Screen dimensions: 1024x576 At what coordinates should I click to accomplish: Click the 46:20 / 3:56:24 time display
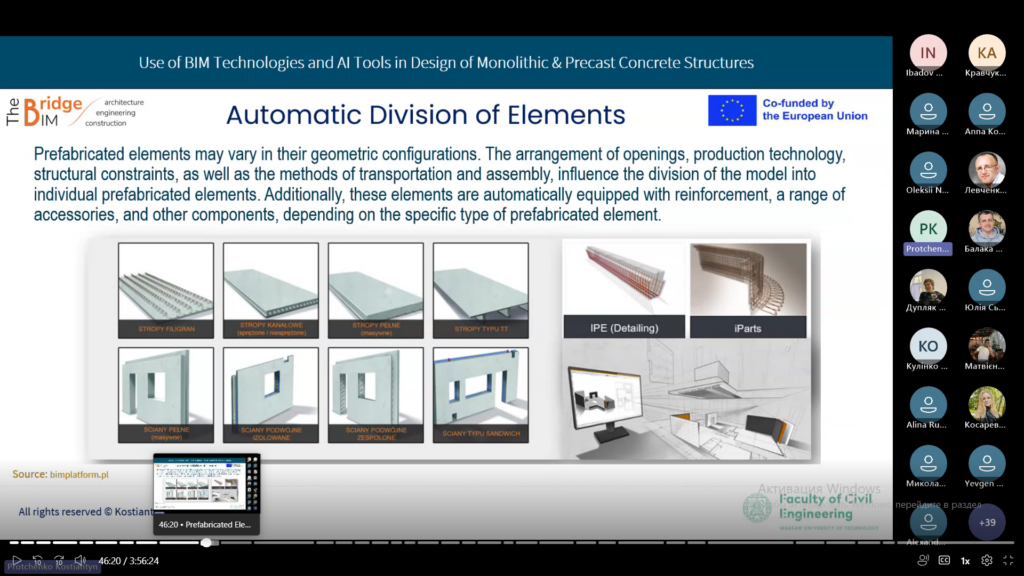coord(129,561)
